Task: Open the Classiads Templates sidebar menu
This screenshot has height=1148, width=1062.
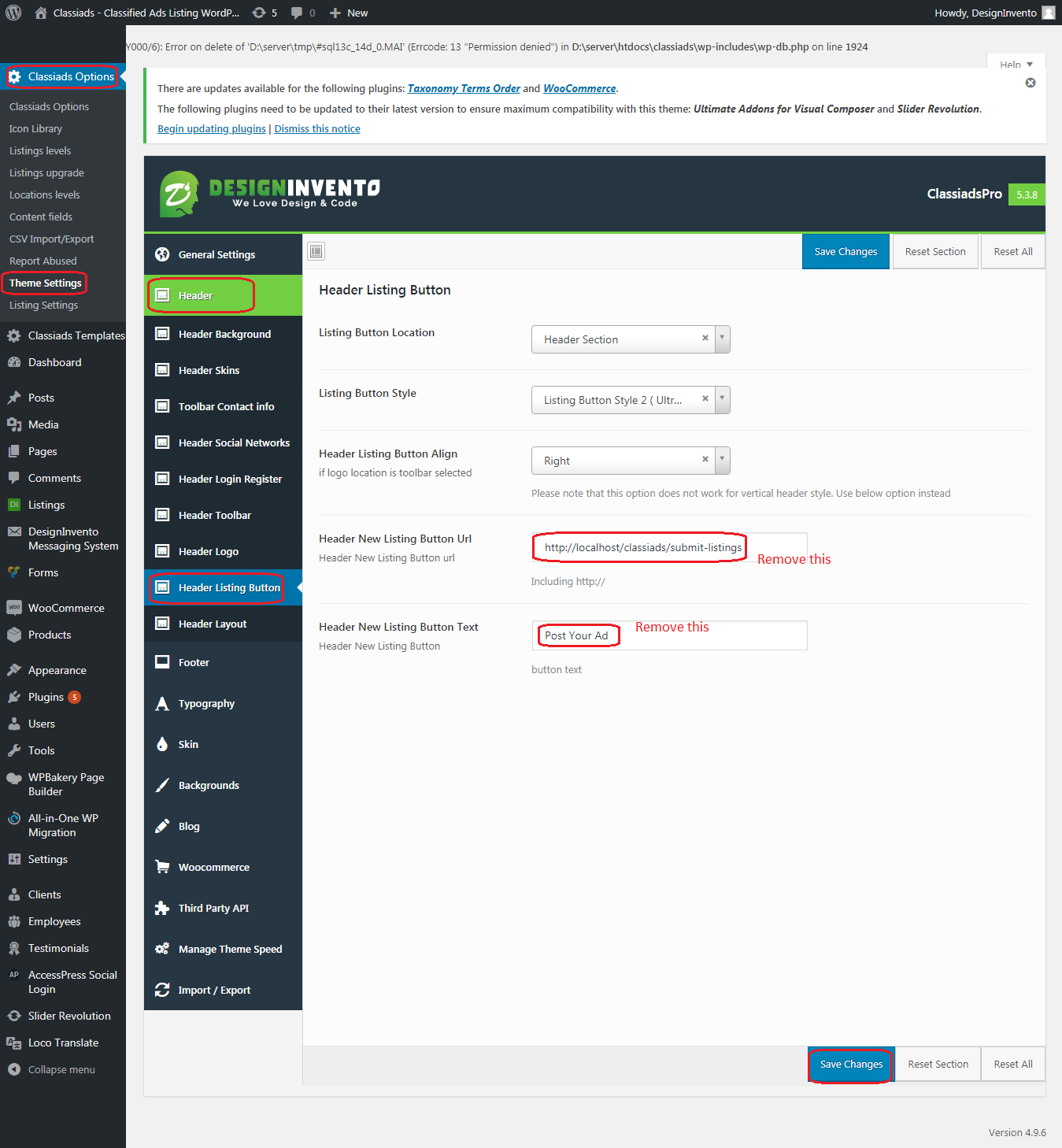Action: (63, 335)
